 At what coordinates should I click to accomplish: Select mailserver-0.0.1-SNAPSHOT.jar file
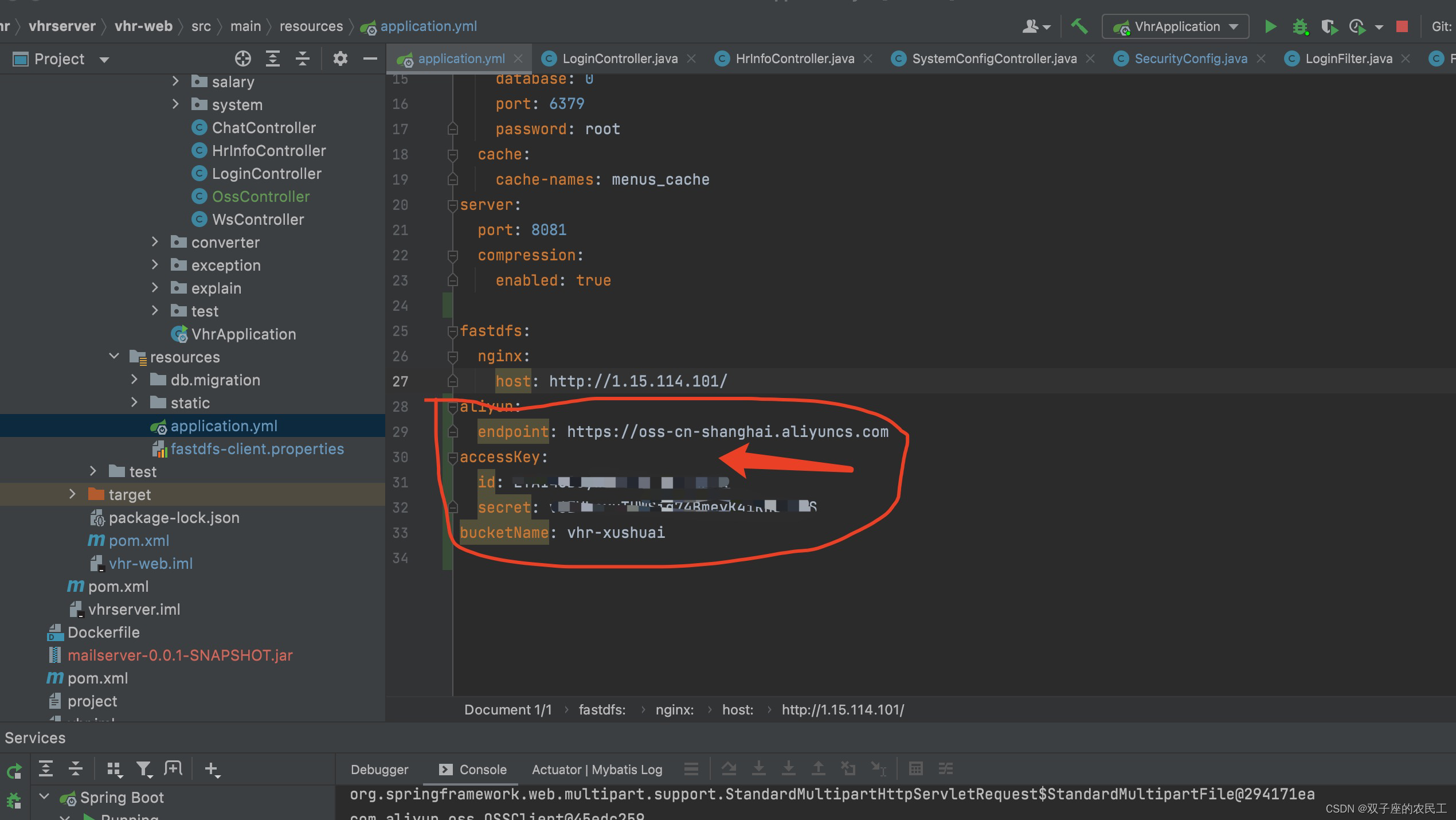point(180,655)
